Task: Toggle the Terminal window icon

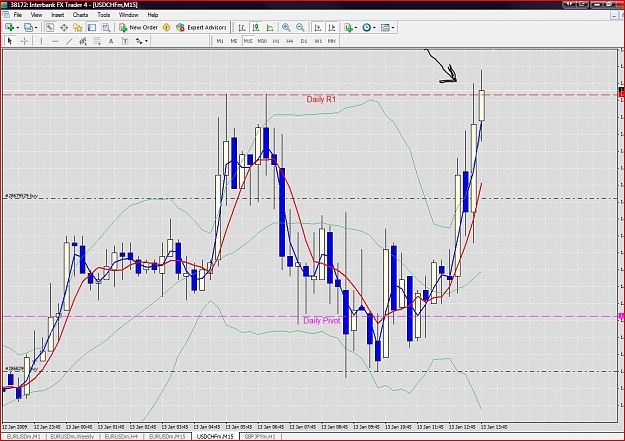Action: tap(92, 28)
